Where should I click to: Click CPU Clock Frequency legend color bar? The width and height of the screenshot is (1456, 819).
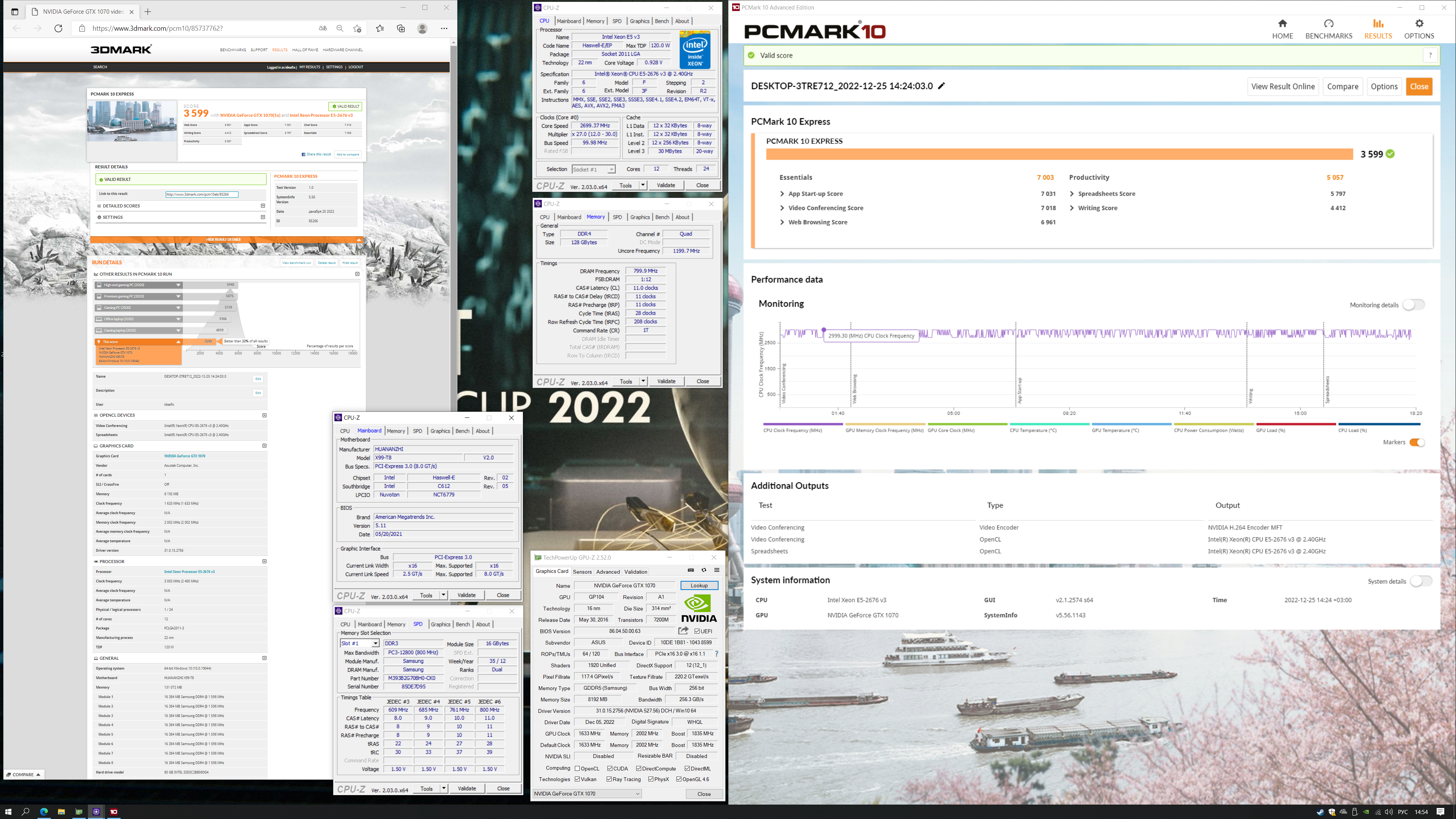tap(803, 424)
